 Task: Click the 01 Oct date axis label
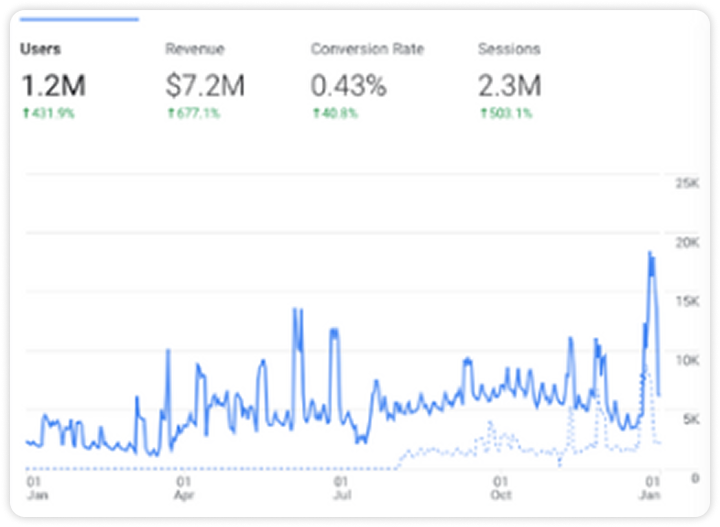click(501, 488)
